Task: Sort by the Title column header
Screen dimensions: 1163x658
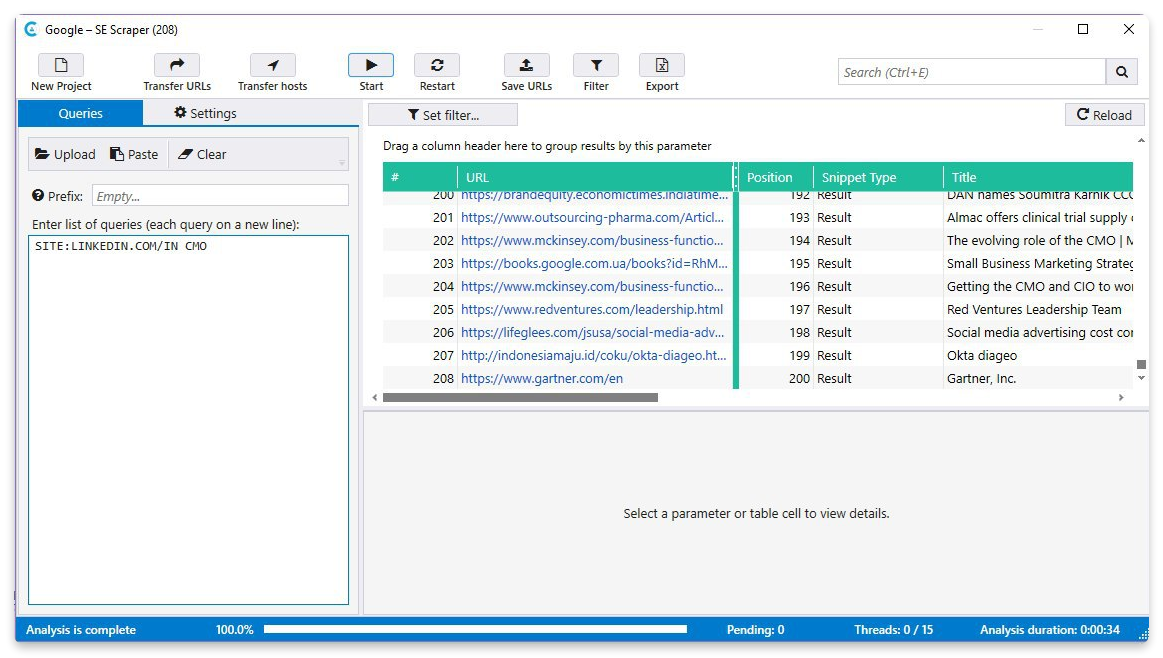Action: (1038, 177)
